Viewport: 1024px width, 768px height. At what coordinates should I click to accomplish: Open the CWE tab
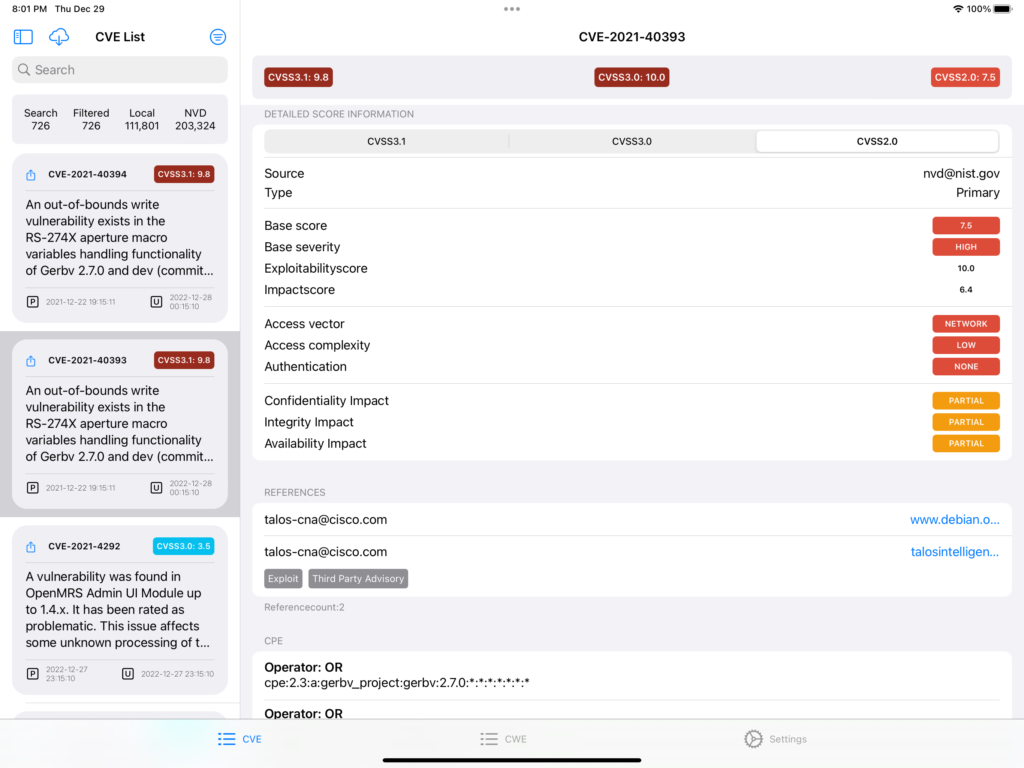(503, 739)
